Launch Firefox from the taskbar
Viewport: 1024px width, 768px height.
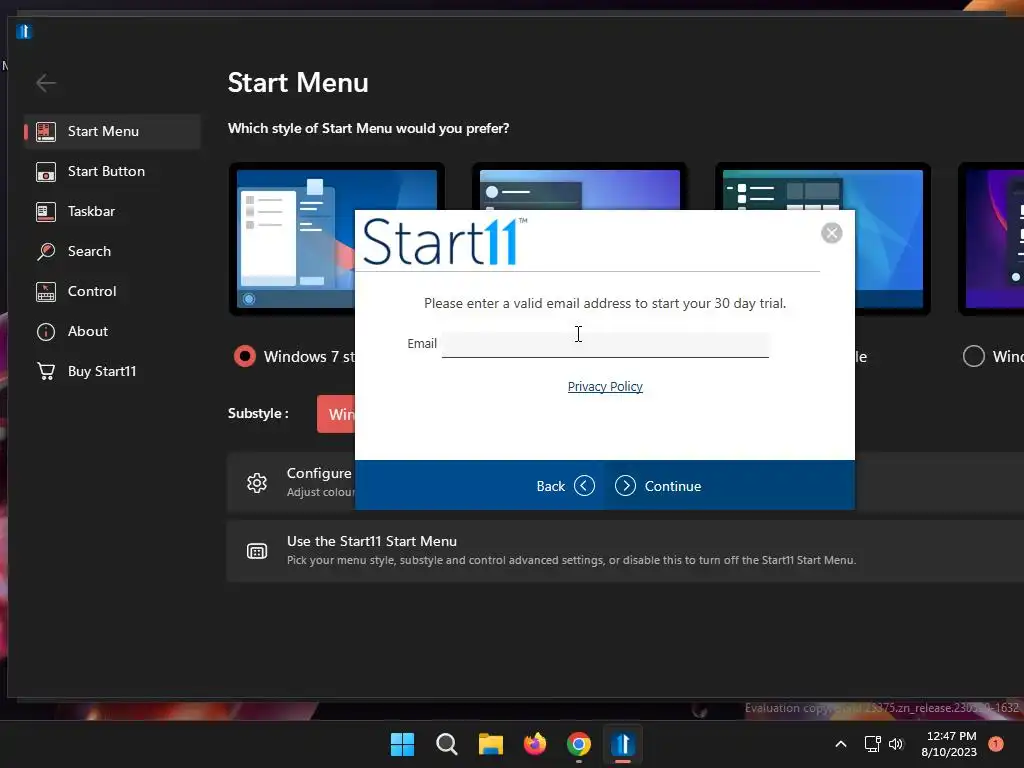click(x=535, y=744)
